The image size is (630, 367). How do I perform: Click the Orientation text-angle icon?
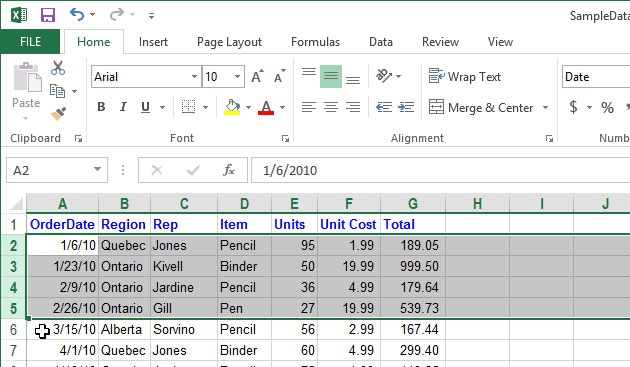click(x=384, y=76)
